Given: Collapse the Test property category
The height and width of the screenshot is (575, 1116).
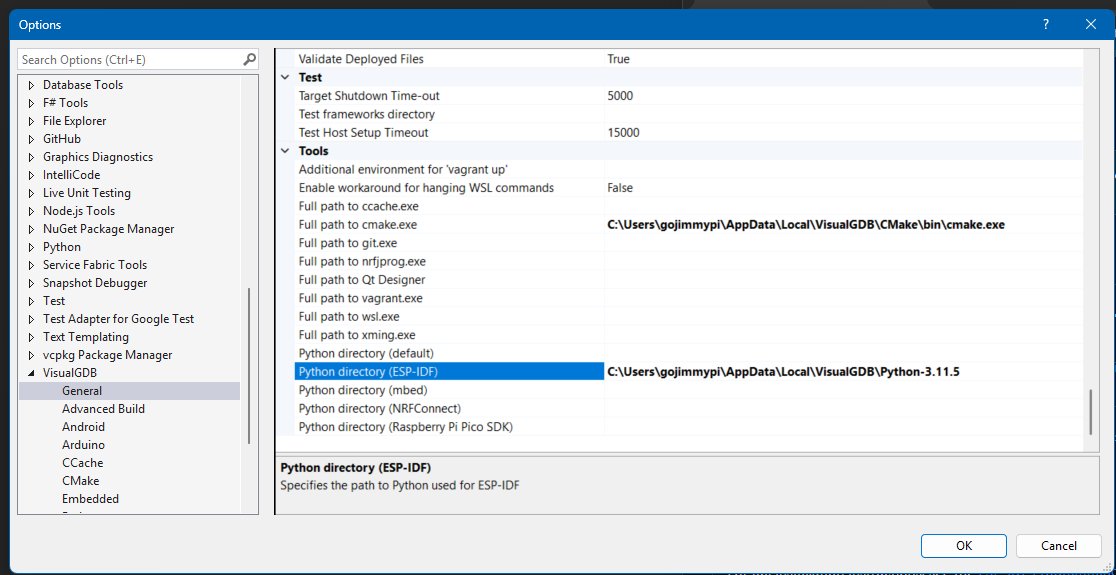Looking at the screenshot, I should 285,78.
